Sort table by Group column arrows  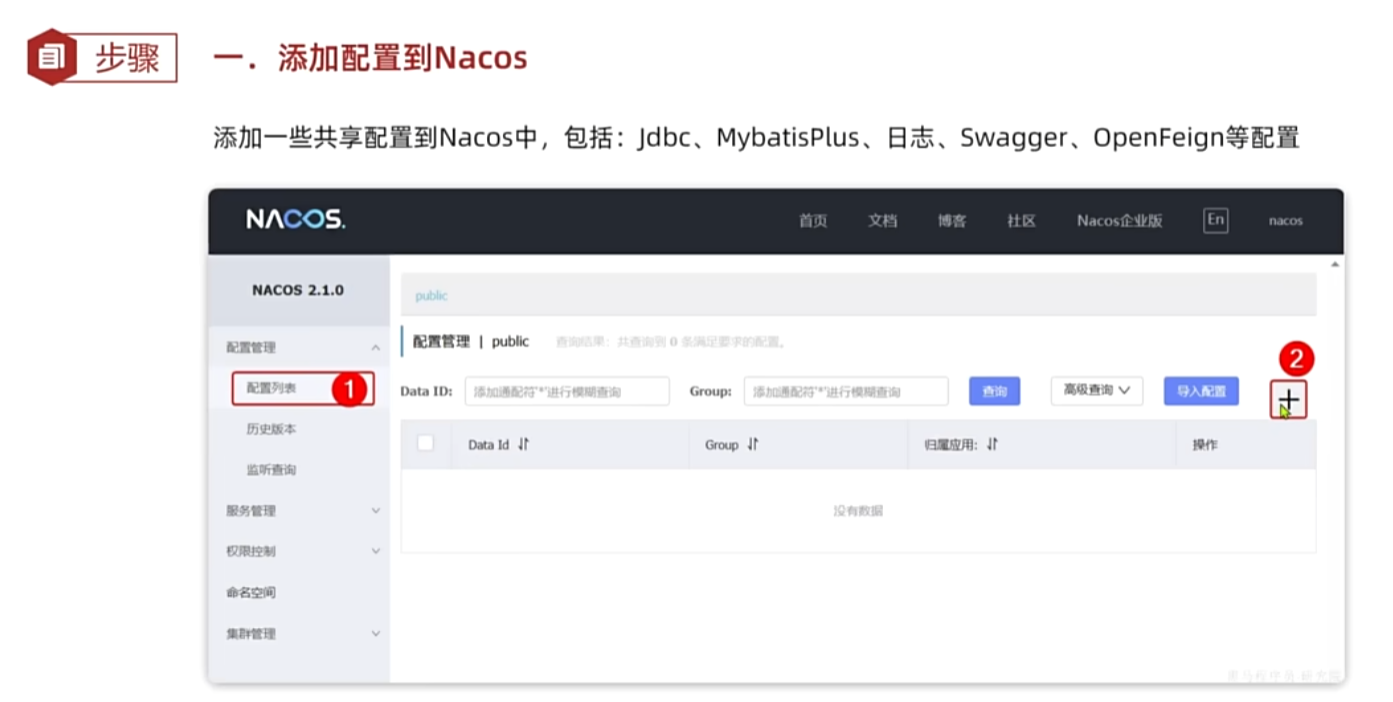pos(753,445)
